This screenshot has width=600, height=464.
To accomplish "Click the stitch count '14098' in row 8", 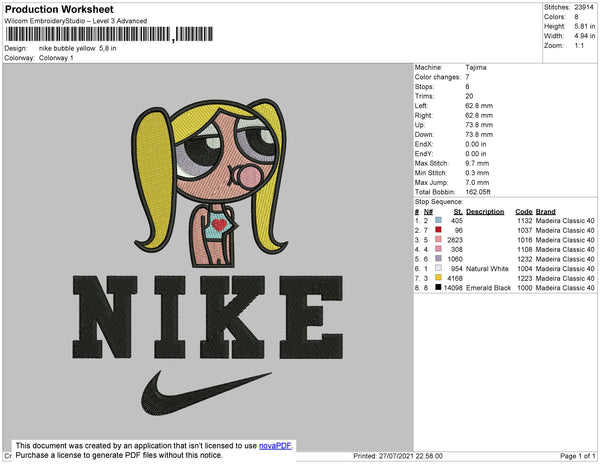I will coord(453,288).
